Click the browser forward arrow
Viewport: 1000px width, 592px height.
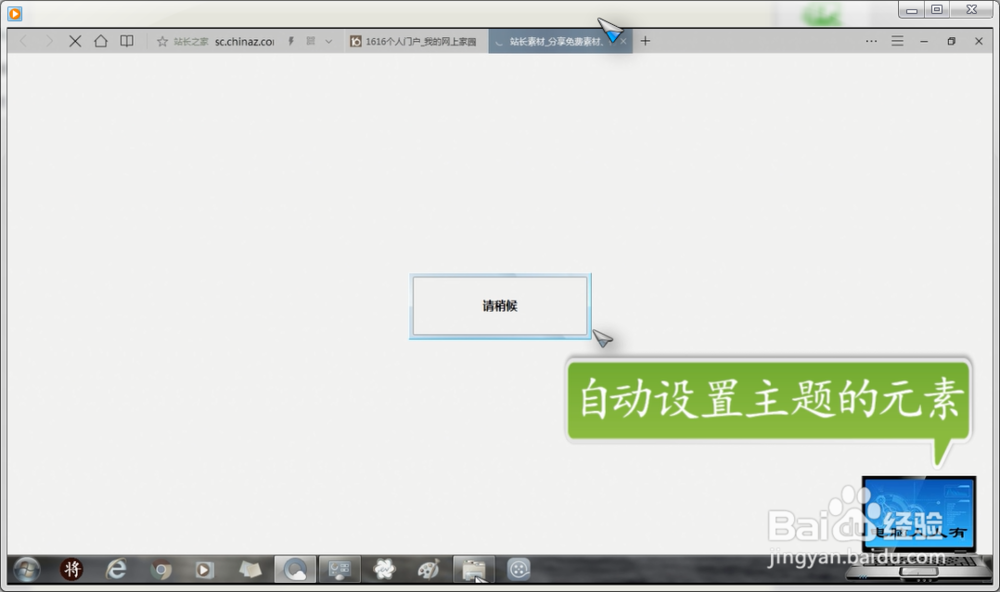(x=49, y=41)
